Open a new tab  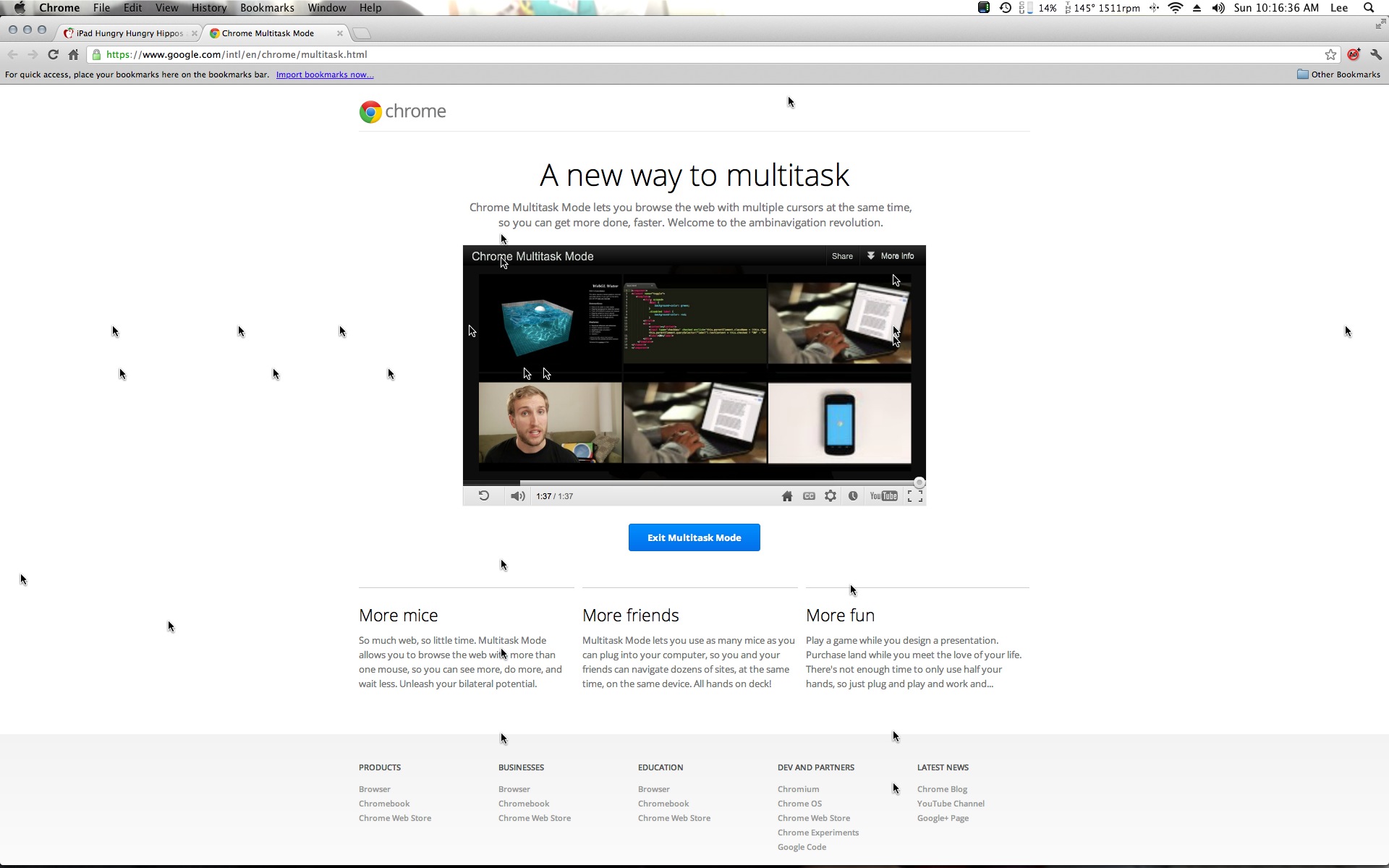coord(362,33)
